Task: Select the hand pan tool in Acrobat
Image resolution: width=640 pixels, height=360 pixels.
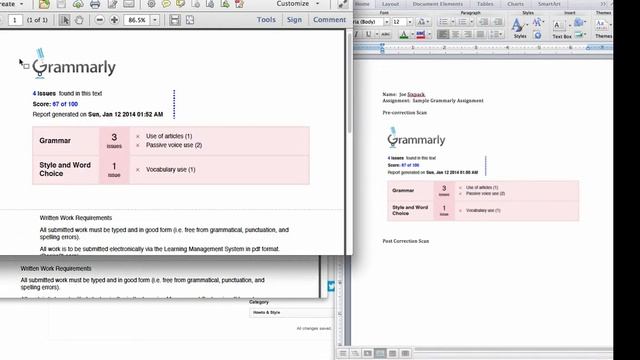Action: point(79,20)
